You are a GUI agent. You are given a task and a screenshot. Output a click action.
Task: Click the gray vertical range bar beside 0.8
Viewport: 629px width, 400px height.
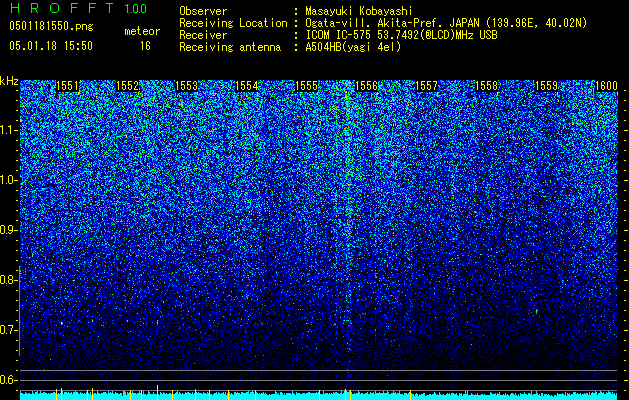19,311
